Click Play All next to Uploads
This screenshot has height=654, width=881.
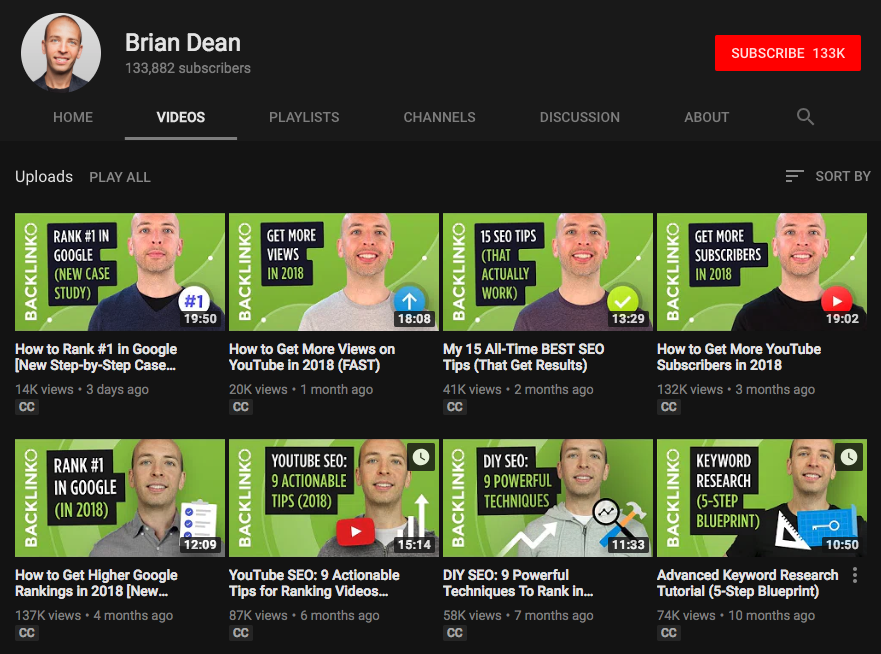tap(120, 177)
